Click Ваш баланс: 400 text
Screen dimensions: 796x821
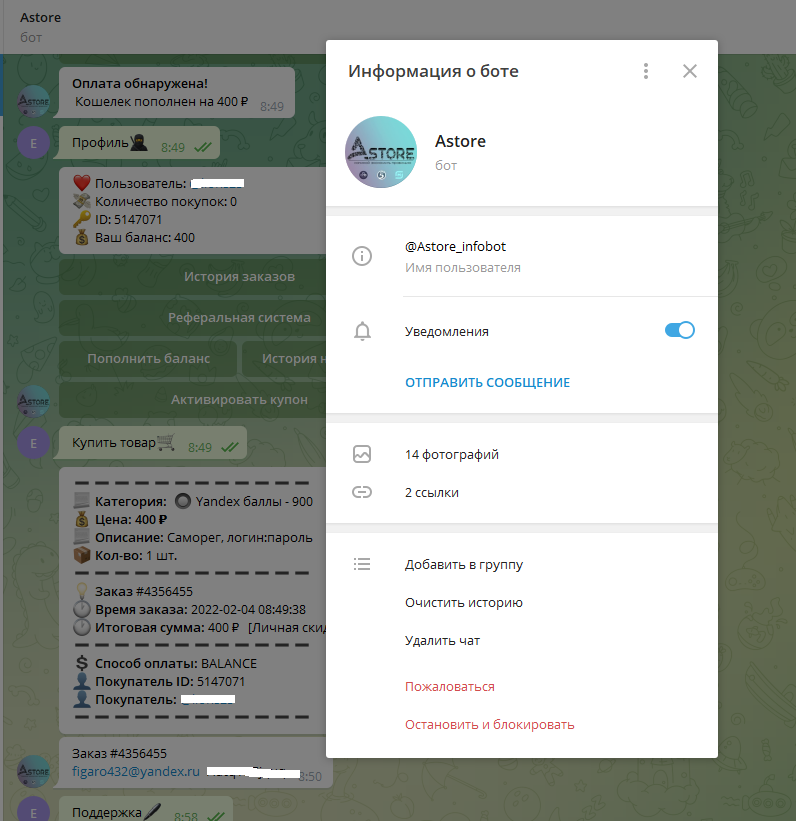pos(145,238)
